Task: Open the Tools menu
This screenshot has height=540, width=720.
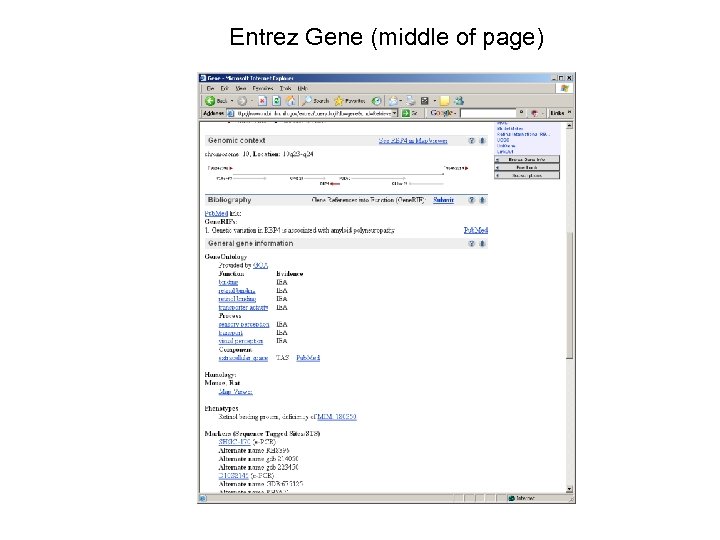Action: (285, 88)
